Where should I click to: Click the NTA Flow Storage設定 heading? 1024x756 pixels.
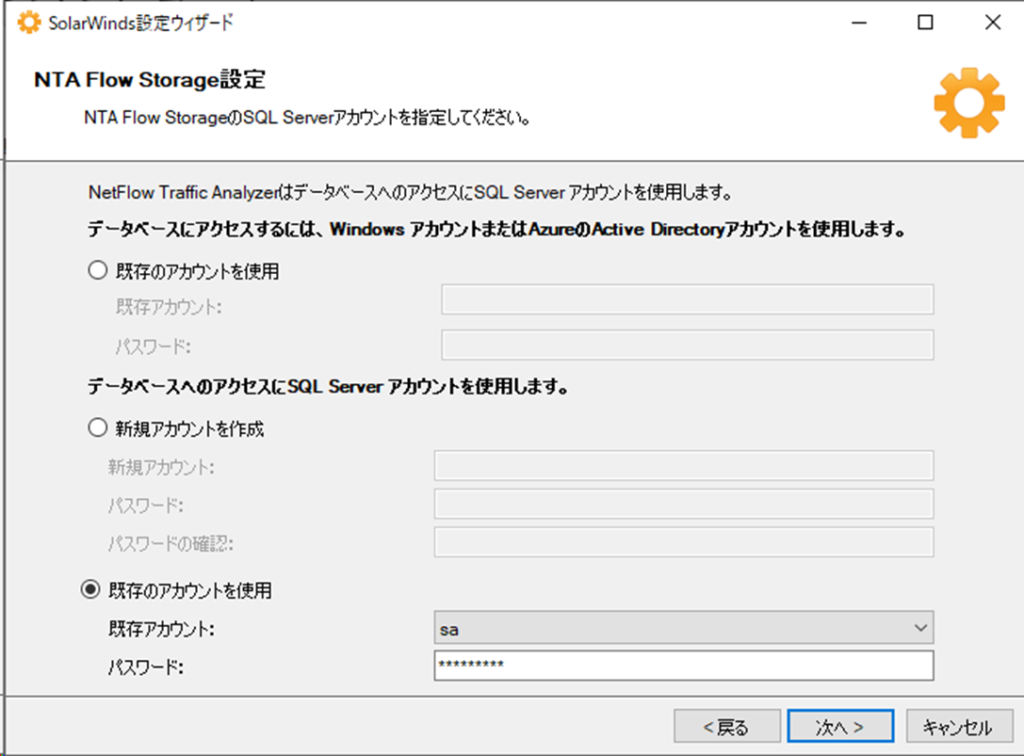point(150,80)
